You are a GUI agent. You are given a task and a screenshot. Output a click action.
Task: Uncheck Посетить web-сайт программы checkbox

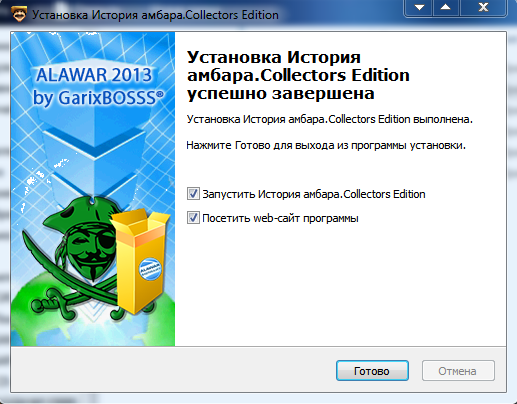click(x=193, y=218)
